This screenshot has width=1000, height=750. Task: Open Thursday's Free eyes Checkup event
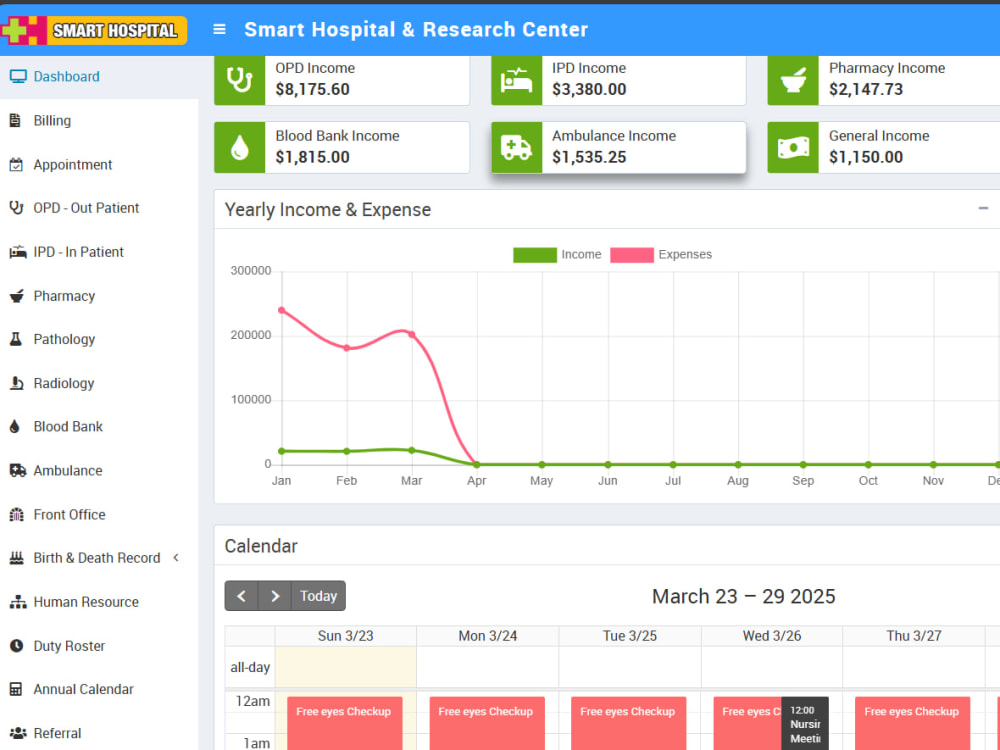point(913,723)
